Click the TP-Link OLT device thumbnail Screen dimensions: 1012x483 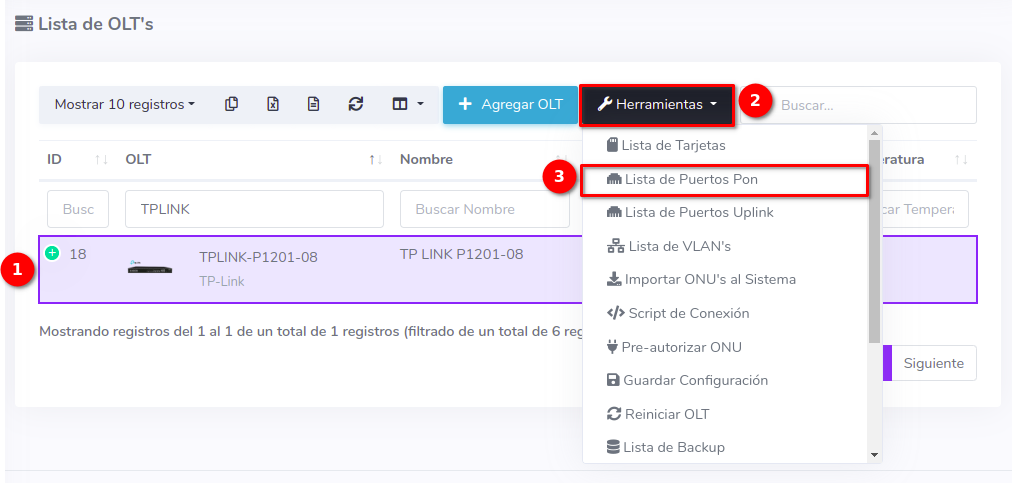click(x=150, y=268)
